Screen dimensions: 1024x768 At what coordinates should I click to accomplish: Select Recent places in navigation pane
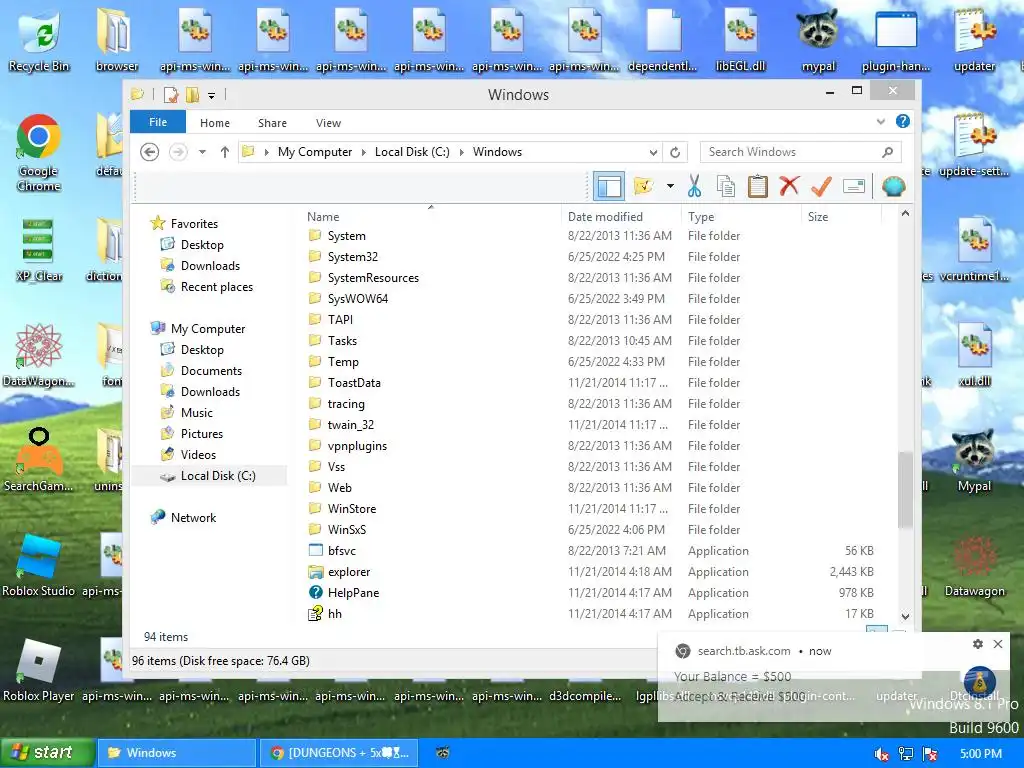(x=216, y=287)
